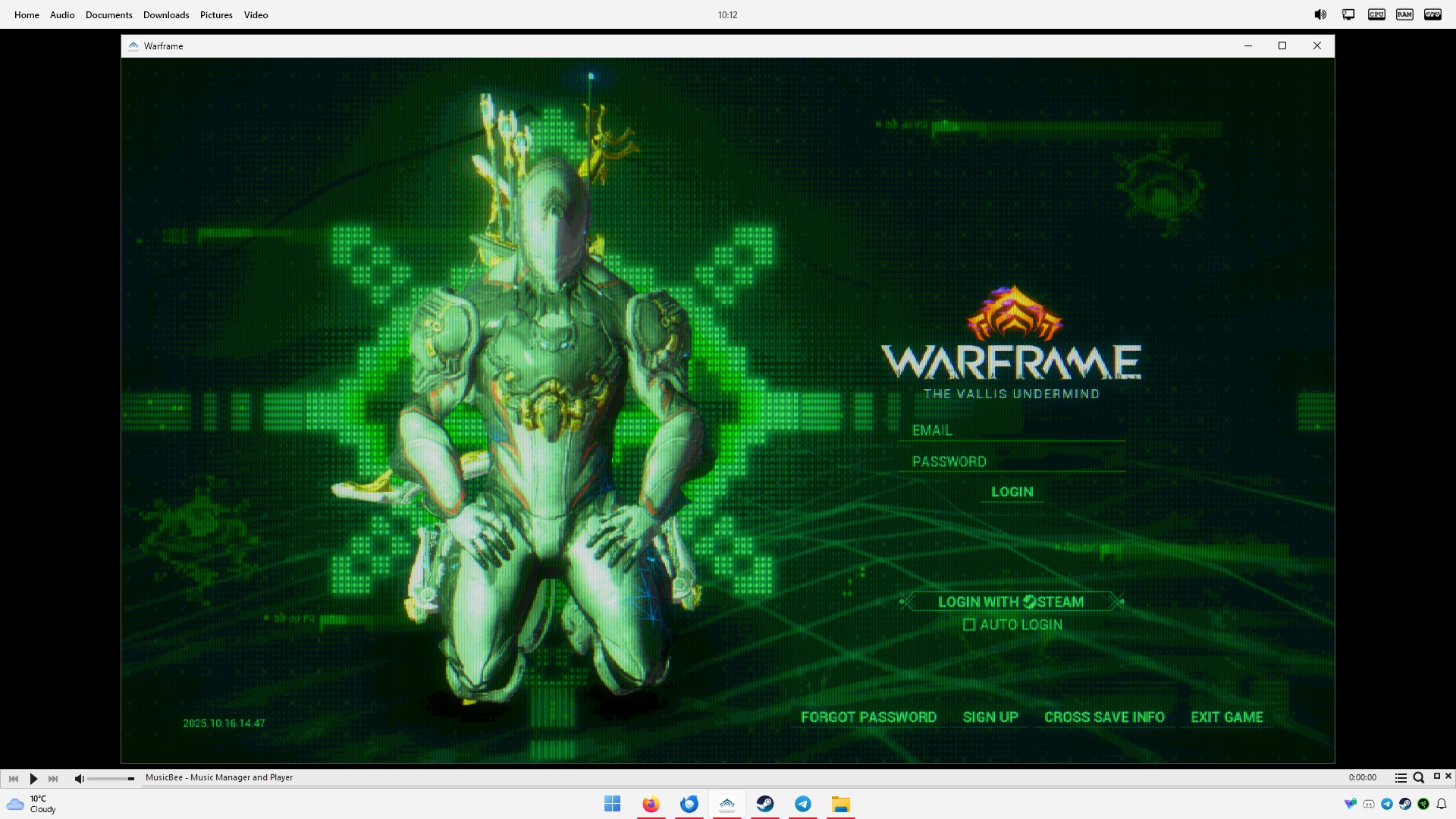
Task: Open the CPU monitor tray icon
Action: 1376,14
